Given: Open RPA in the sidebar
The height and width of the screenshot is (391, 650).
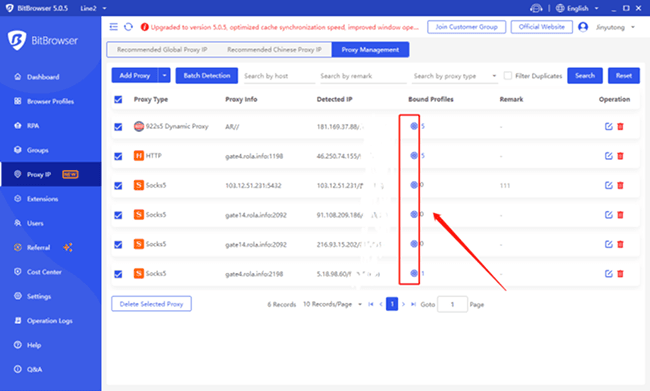Looking at the screenshot, I should point(33,126).
